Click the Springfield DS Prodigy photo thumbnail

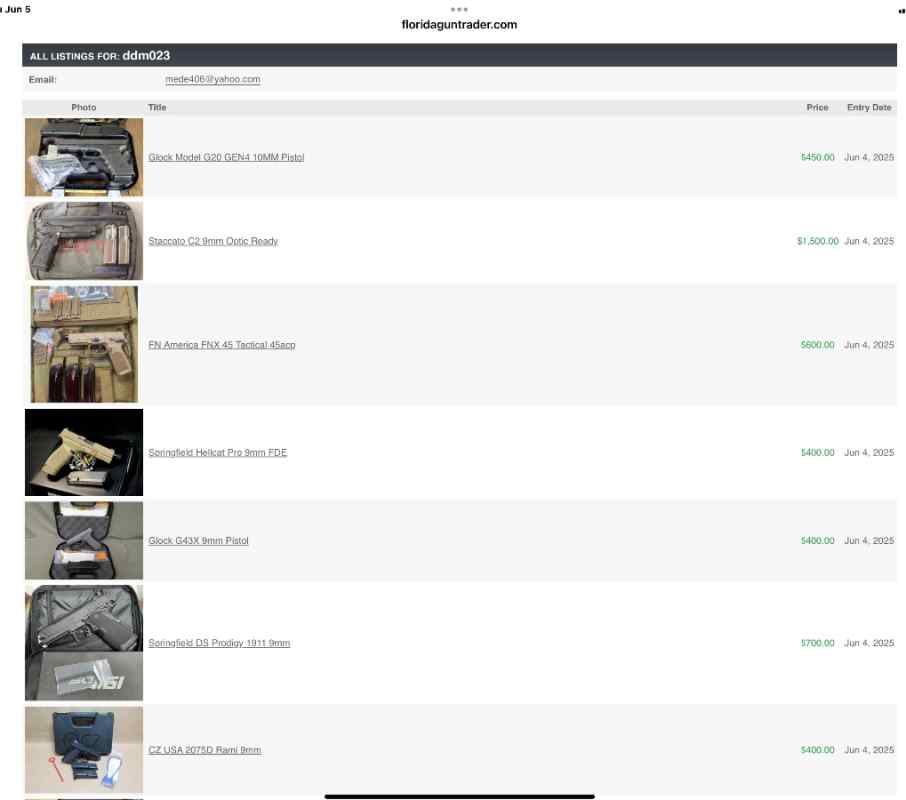pyautogui.click(x=84, y=643)
